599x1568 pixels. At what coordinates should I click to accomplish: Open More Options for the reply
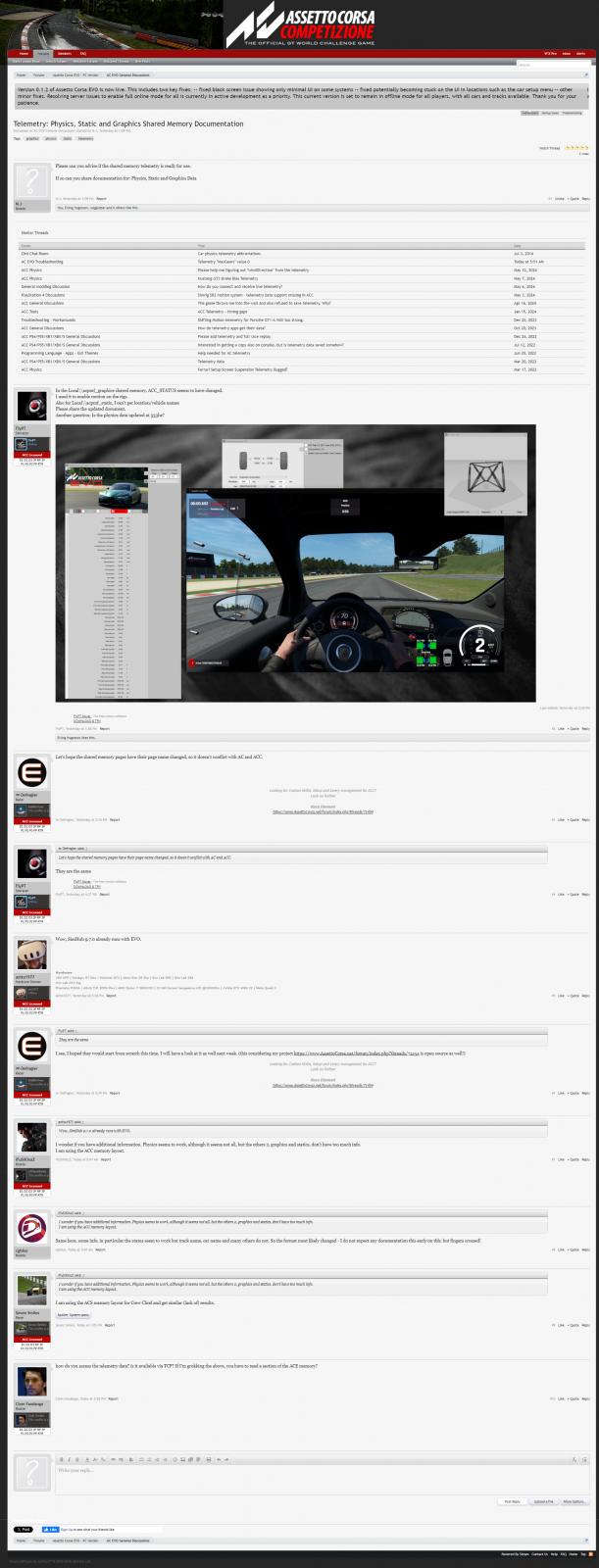(x=574, y=1501)
